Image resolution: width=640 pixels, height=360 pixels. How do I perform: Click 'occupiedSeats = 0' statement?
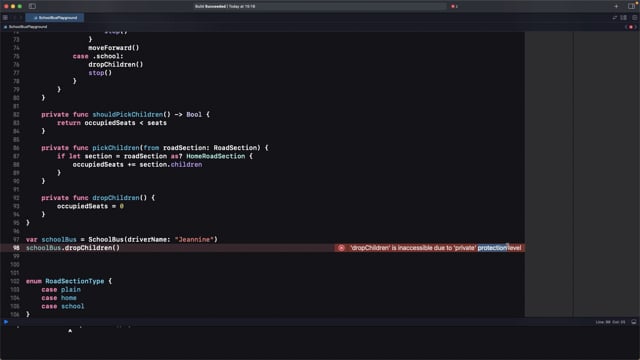pyautogui.click(x=90, y=206)
